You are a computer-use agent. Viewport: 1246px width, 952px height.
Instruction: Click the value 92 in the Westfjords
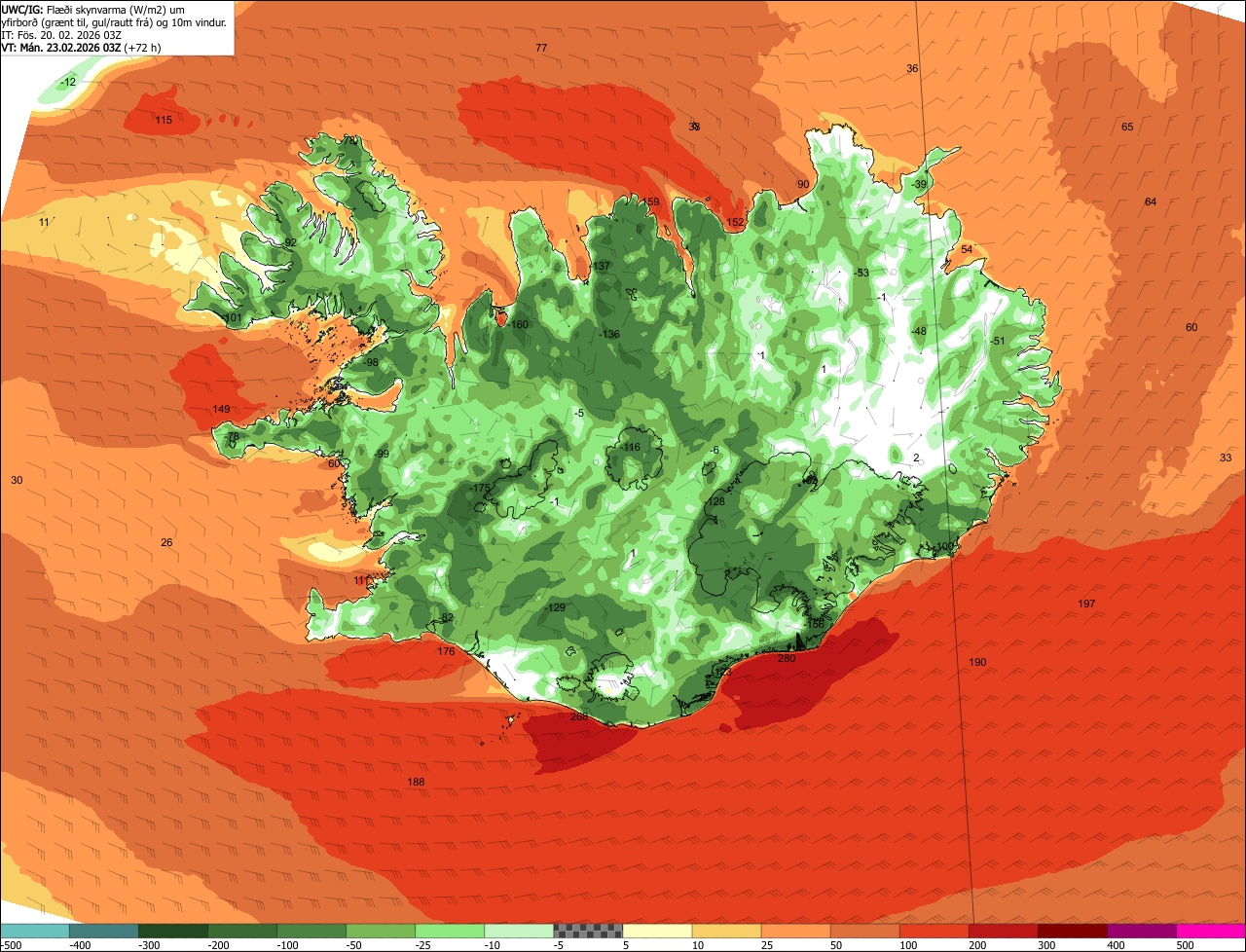[x=290, y=243]
